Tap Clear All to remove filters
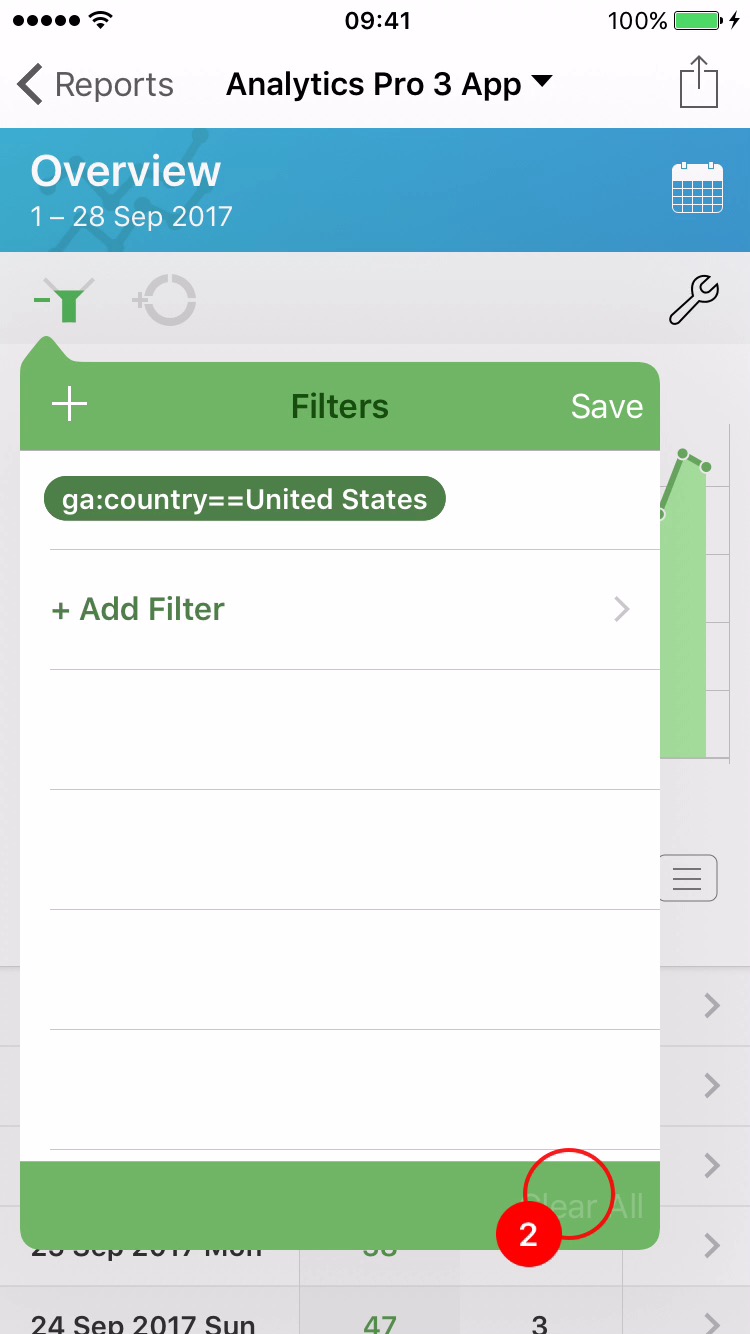 (585, 1206)
